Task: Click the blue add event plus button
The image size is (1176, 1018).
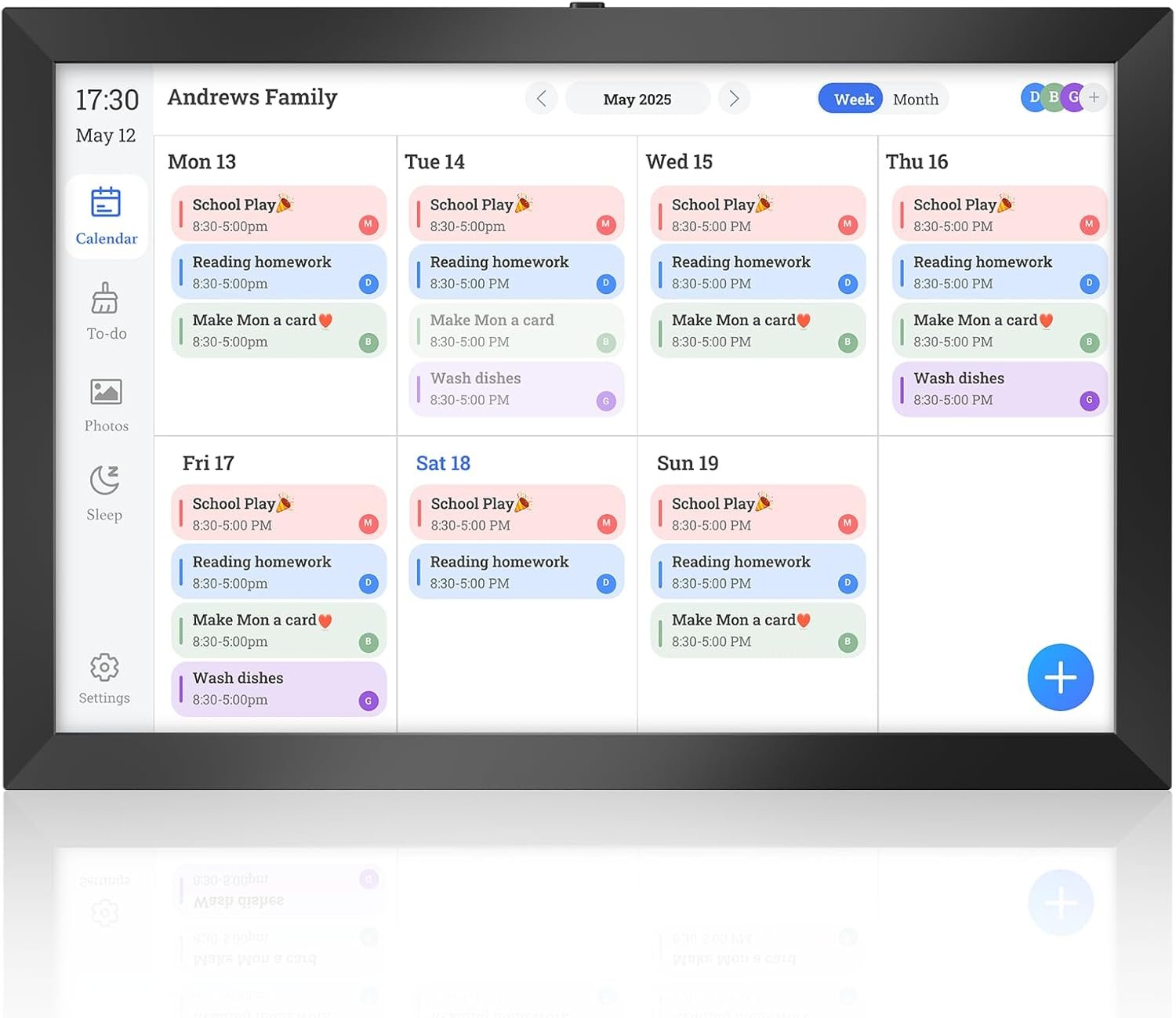Action: click(x=1060, y=678)
